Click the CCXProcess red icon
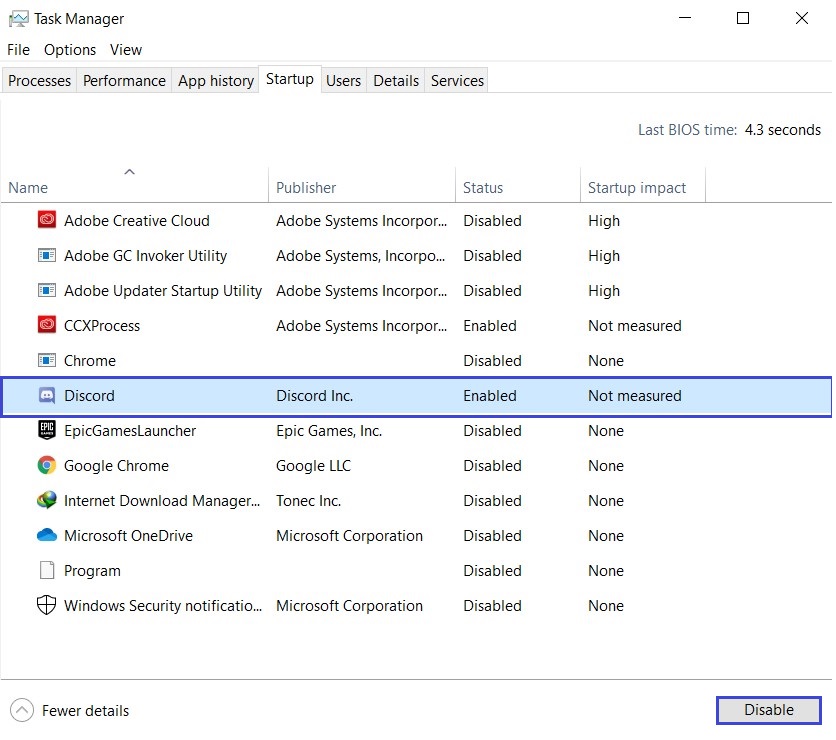Screen dimensions: 836x740 coord(46,325)
